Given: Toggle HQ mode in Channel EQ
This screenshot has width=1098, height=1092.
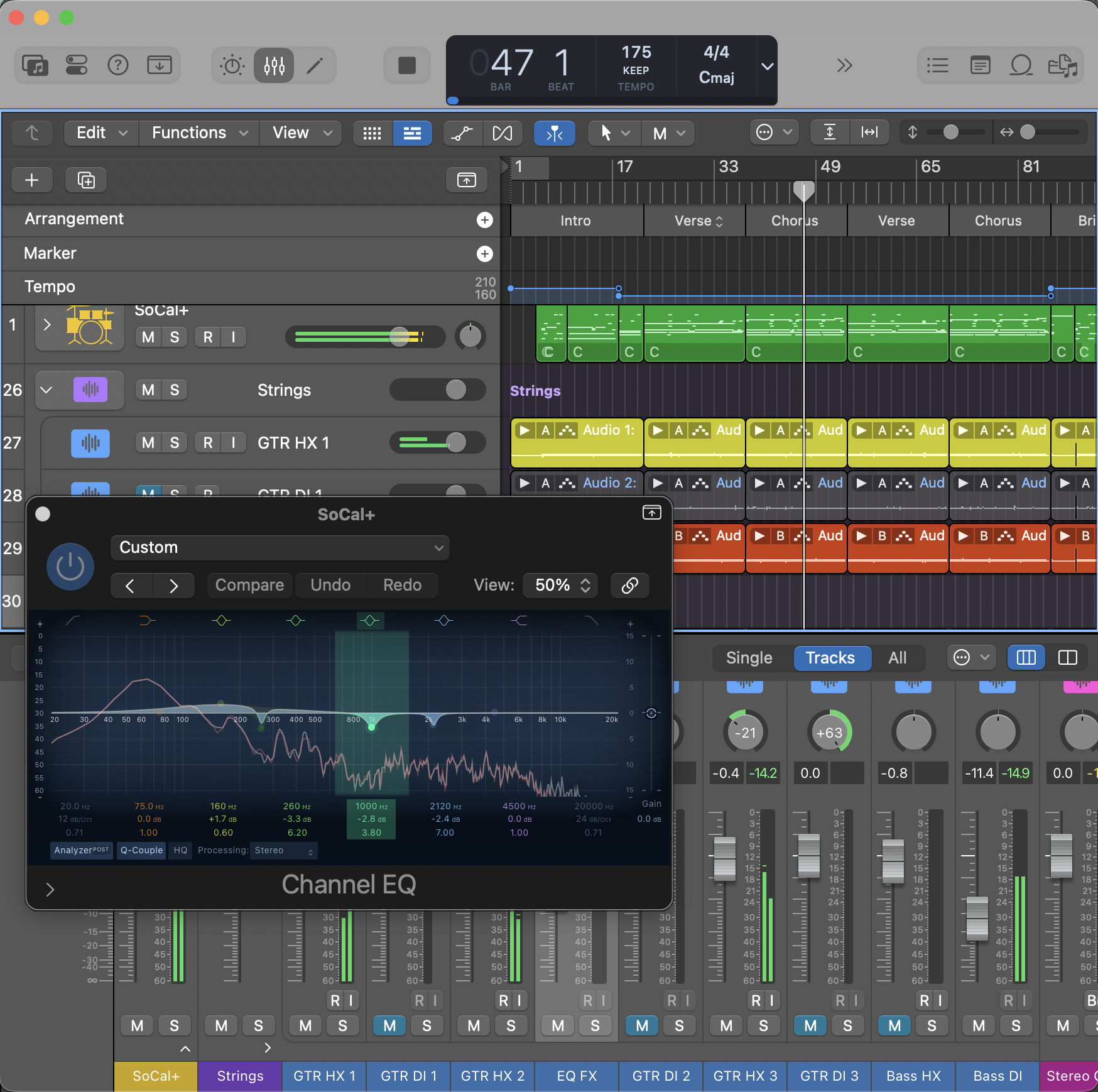Looking at the screenshot, I should pos(180,850).
